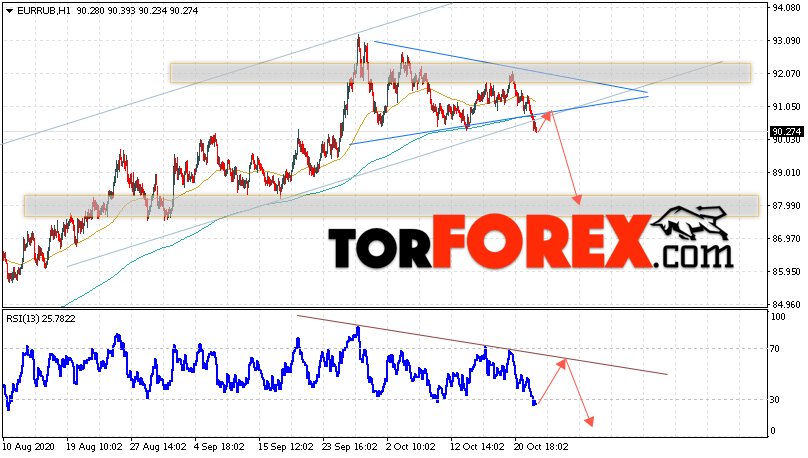Click the current price tag 90.274
This screenshot has height=458, width=808.
pos(787,132)
